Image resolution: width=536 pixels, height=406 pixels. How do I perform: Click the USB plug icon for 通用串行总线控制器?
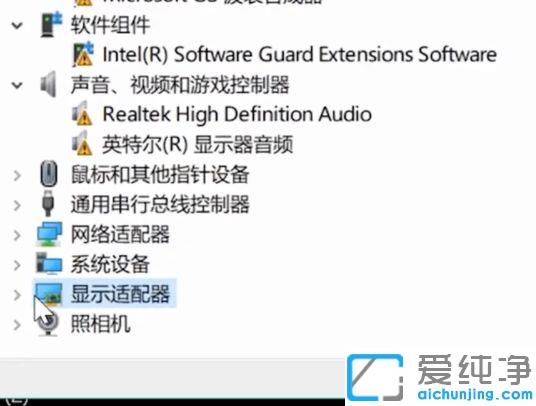(48, 204)
